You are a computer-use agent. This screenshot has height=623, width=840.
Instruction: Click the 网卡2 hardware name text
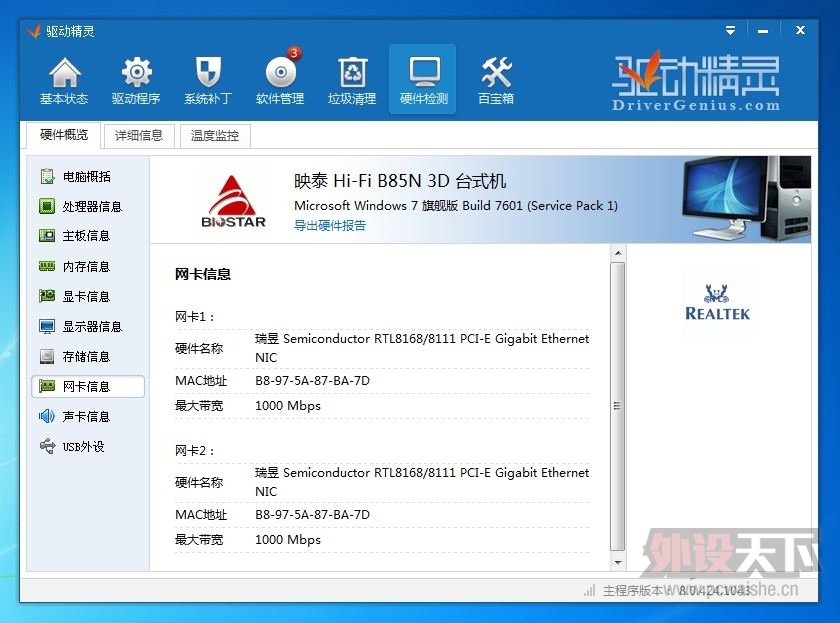pyautogui.click(x=422, y=482)
